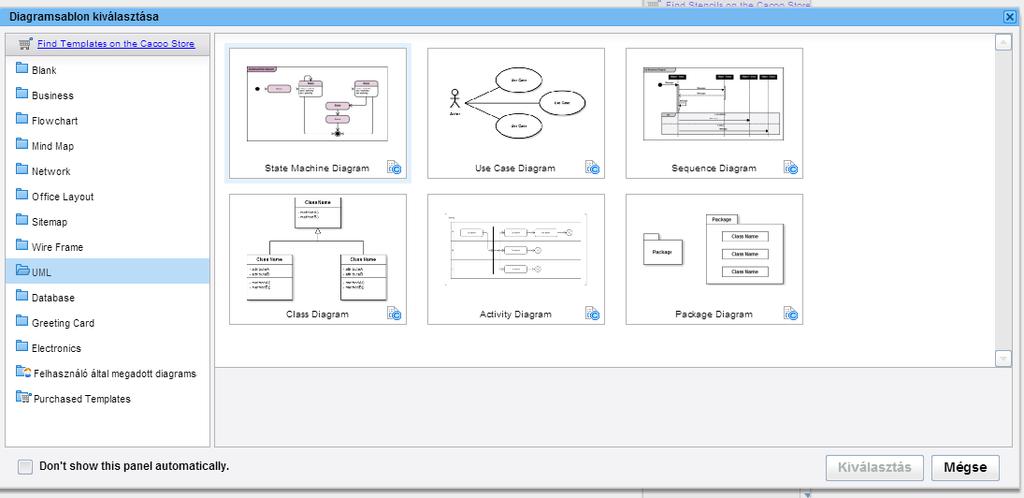Select the Blank category label
Screen dimensions: 1024x498
click(44, 70)
